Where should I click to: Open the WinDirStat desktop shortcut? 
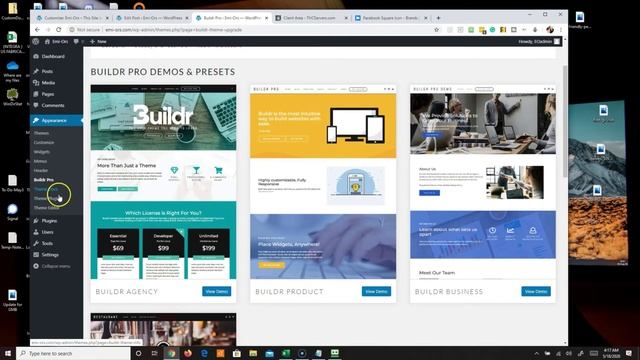coord(12,97)
